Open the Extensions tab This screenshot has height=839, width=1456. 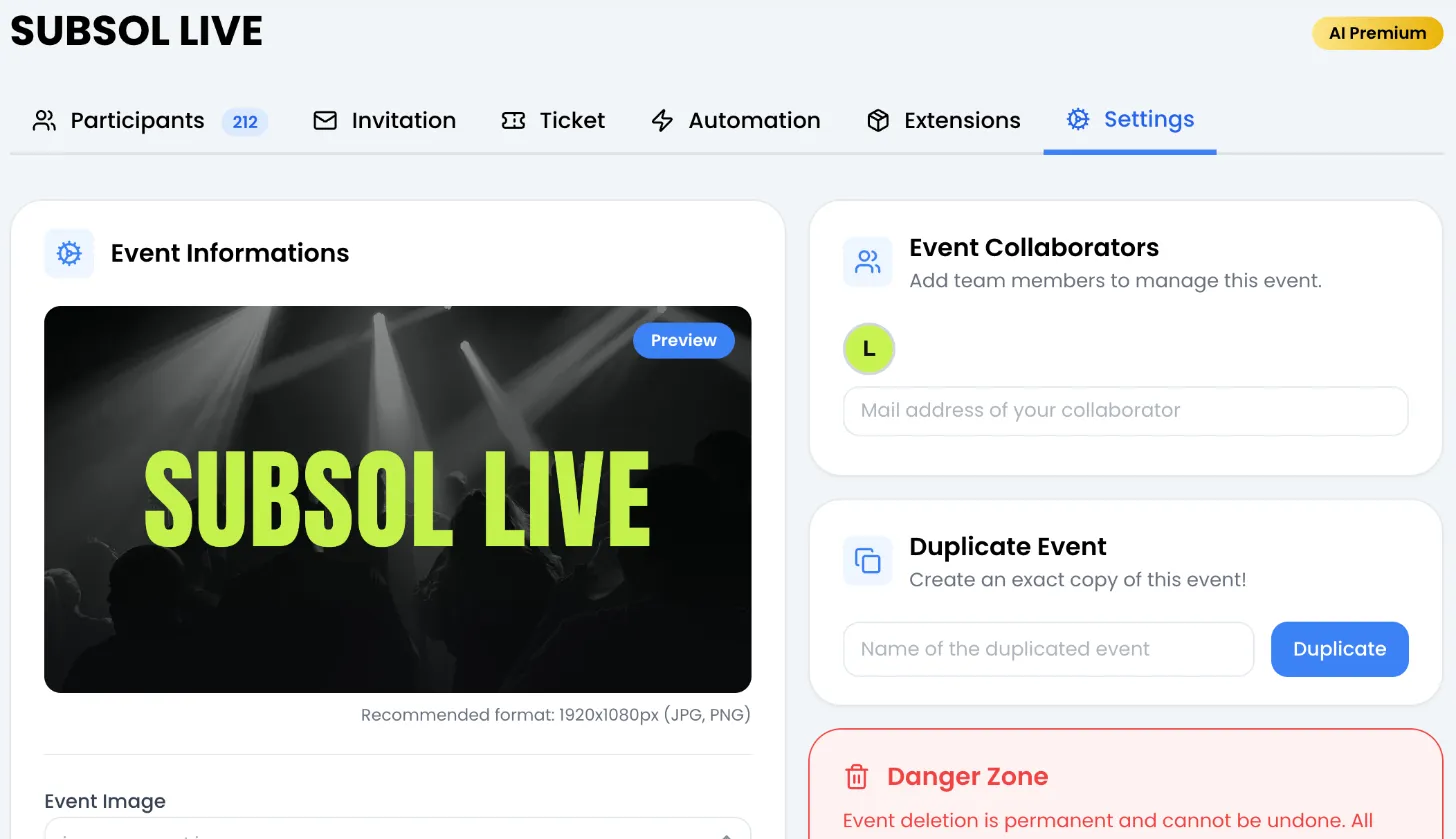click(943, 121)
